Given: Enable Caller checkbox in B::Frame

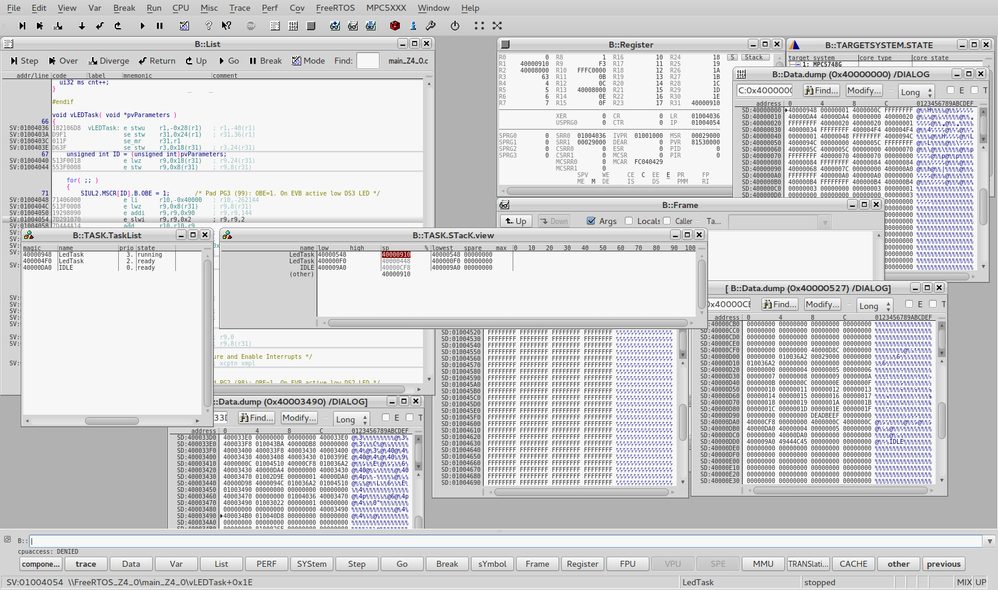Looking at the screenshot, I should coord(667,221).
